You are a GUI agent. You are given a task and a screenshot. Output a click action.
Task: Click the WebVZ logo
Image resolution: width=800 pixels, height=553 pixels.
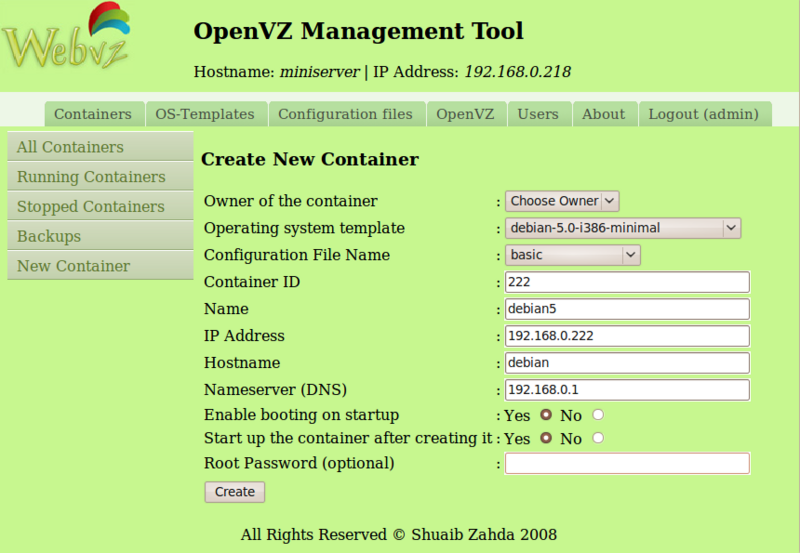coord(66,36)
